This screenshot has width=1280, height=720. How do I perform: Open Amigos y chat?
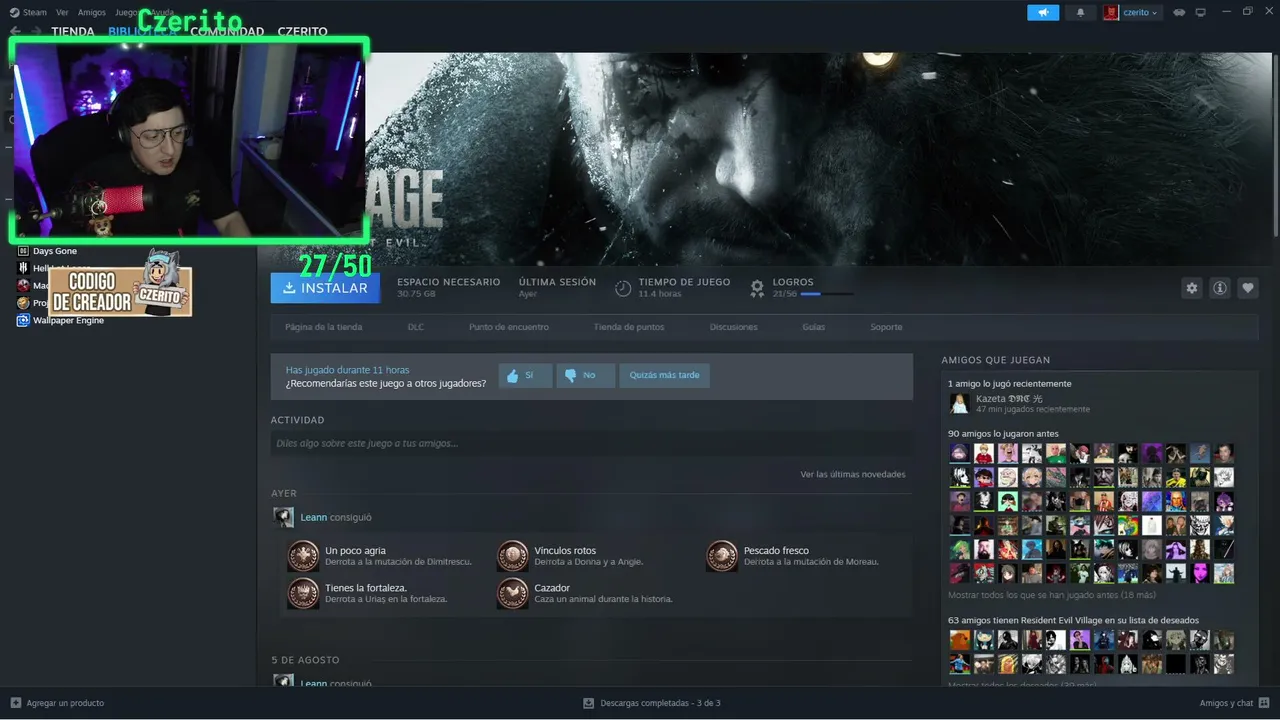(1226, 703)
